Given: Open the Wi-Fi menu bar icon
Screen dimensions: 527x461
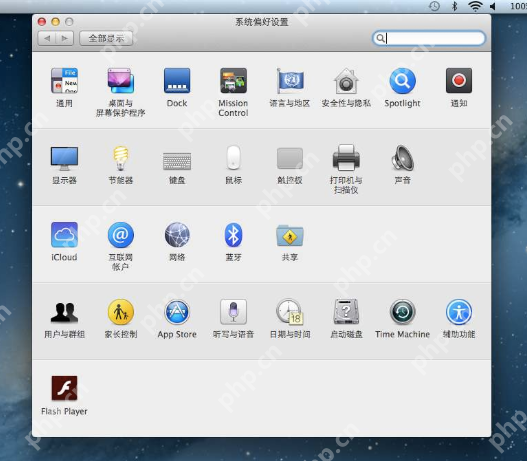Looking at the screenshot, I should pyautogui.click(x=475, y=6).
